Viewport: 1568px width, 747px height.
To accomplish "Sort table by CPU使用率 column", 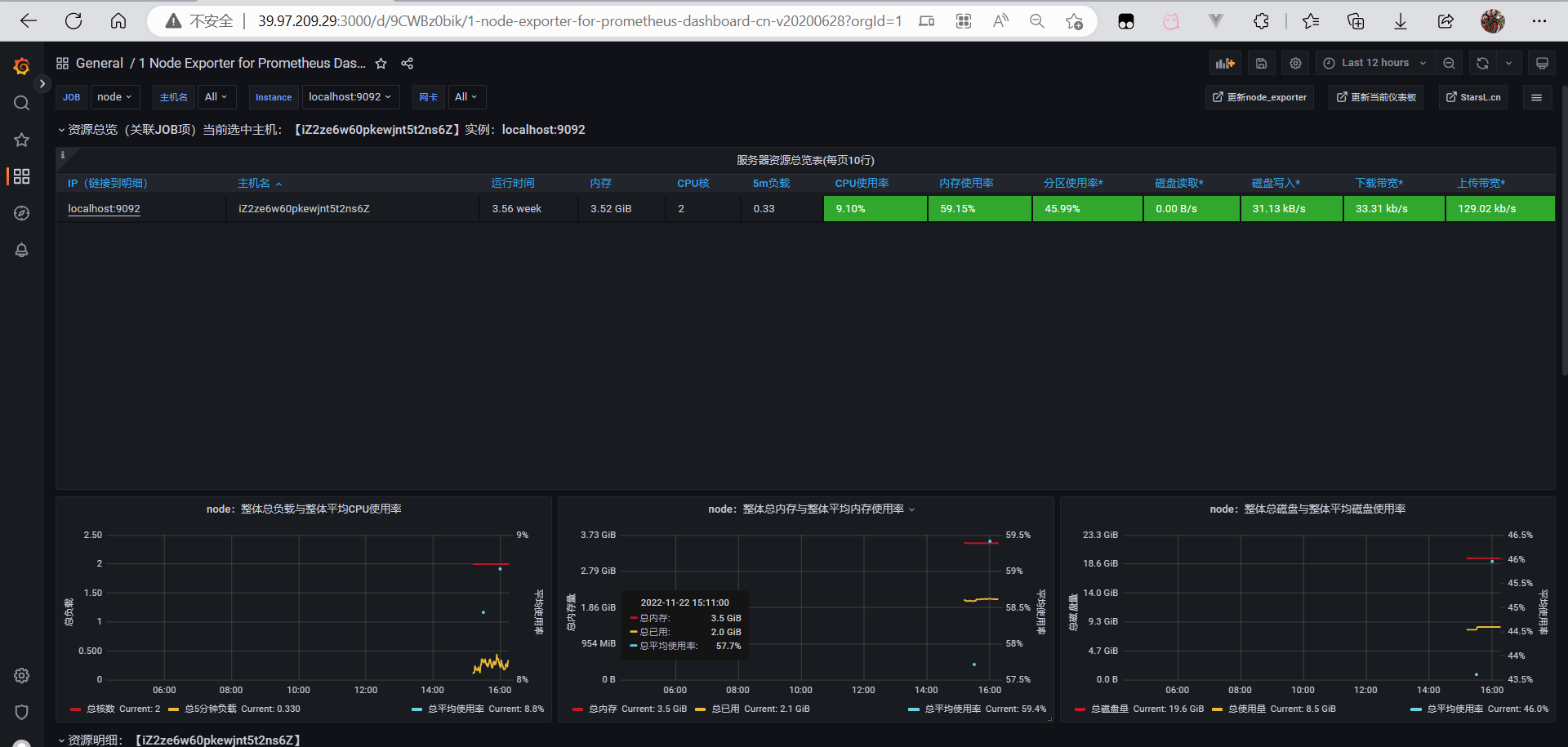I will click(x=862, y=184).
